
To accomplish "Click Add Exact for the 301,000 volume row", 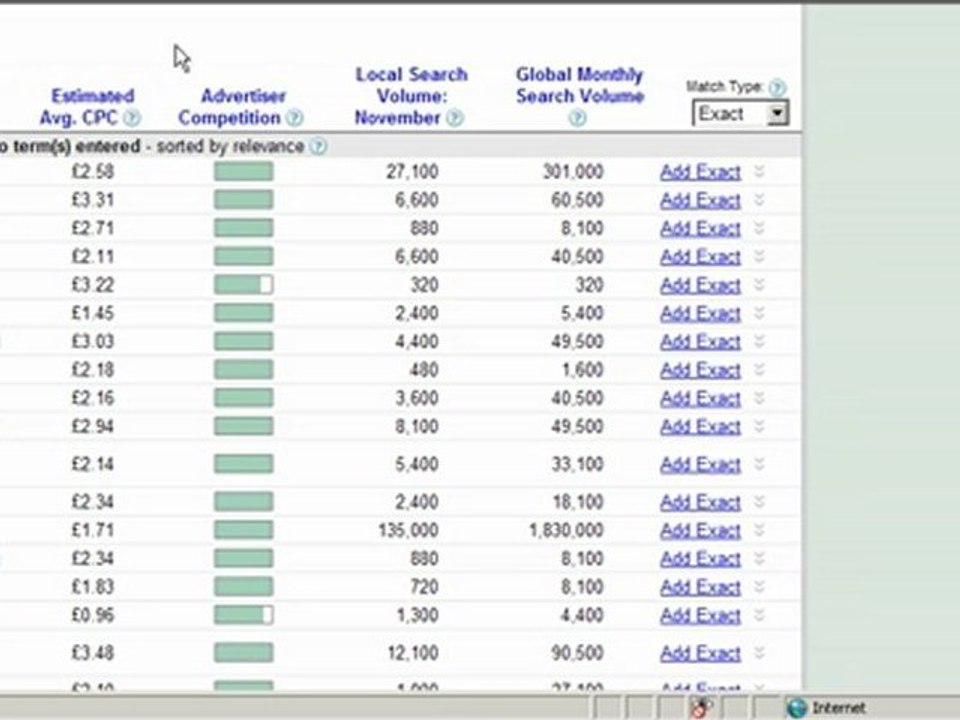I will click(x=700, y=172).
